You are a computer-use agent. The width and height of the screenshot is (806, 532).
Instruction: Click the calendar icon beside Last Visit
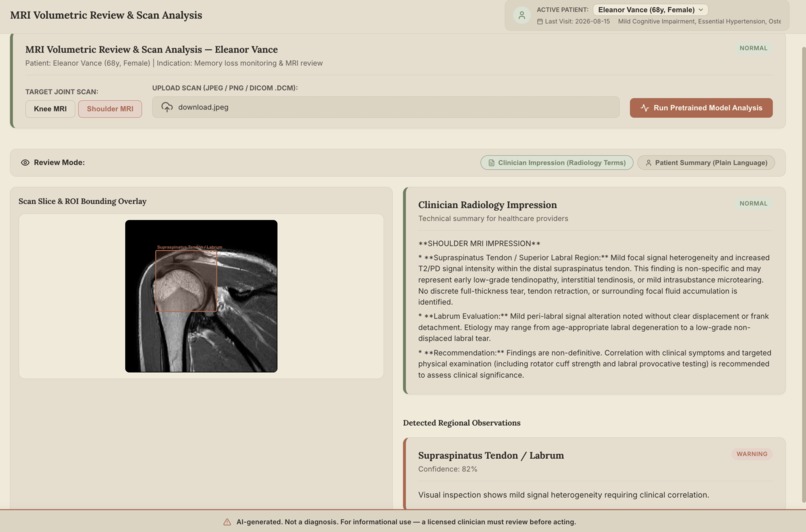point(540,22)
